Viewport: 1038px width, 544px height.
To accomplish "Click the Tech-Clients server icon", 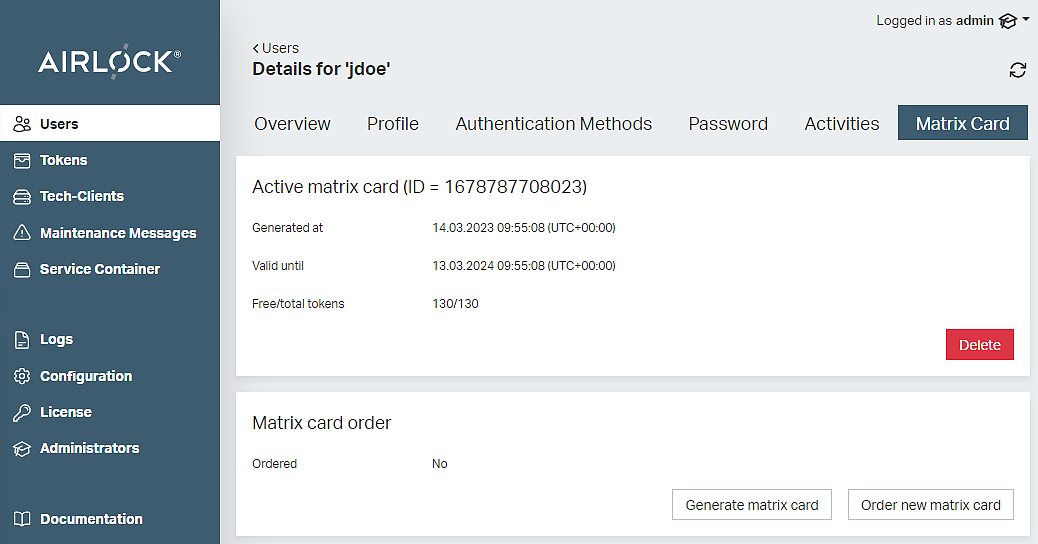I will (22, 197).
